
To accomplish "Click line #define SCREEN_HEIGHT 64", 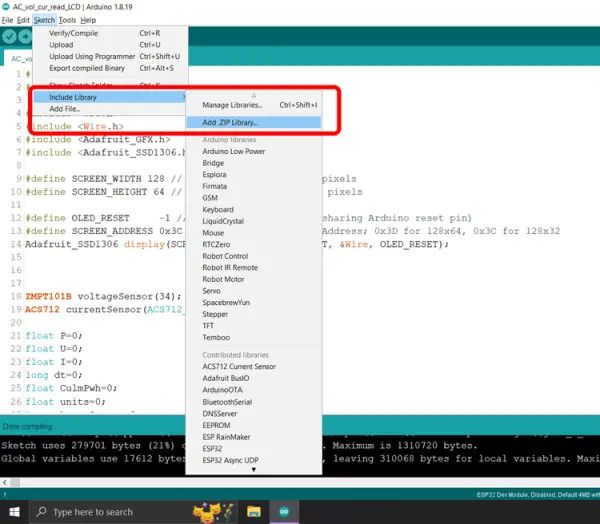I will click(x=96, y=192).
